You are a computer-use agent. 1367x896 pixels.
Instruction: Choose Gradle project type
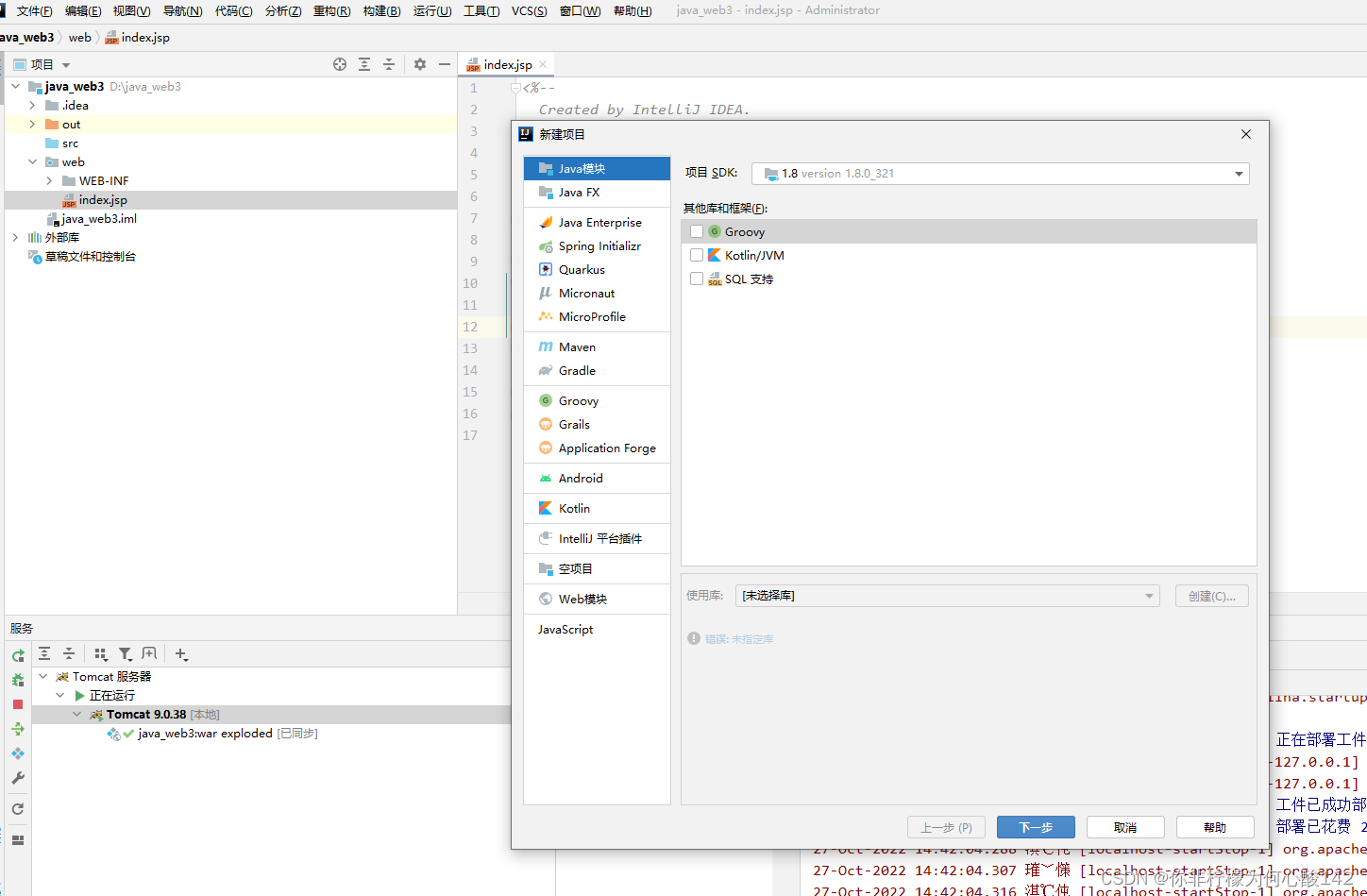coord(597,371)
